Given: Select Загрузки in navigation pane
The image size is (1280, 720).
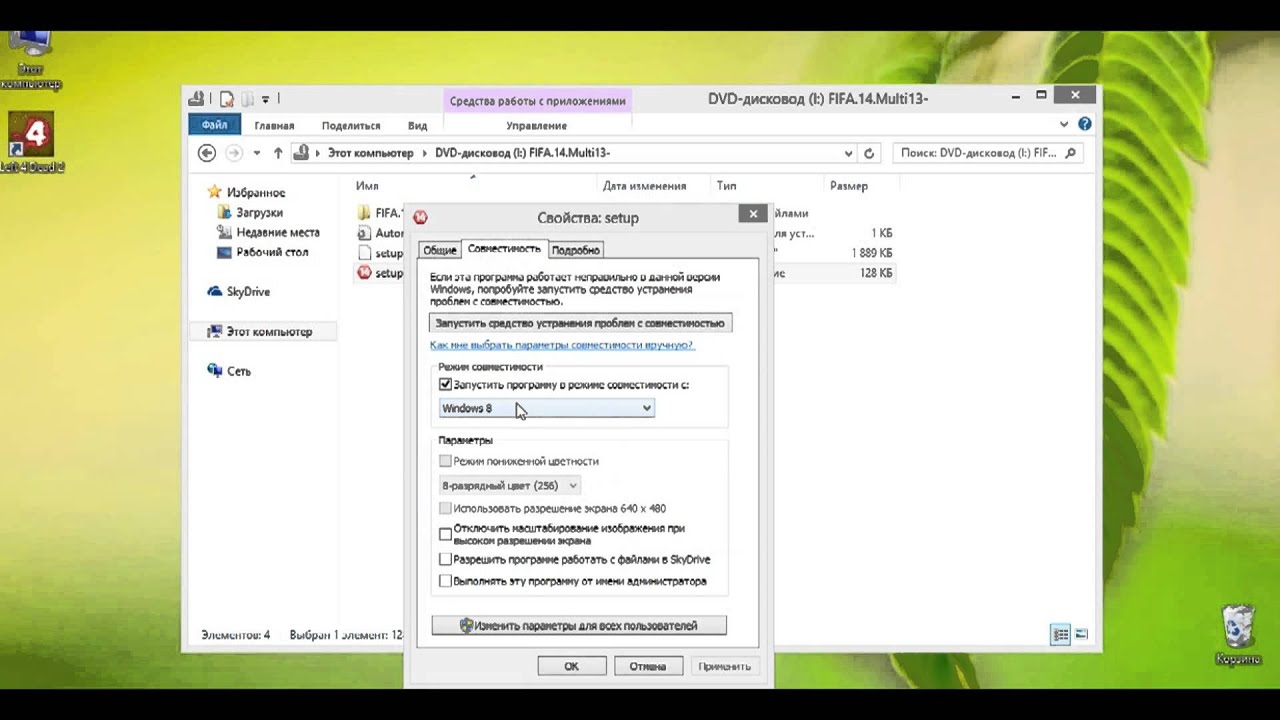Looking at the screenshot, I should 250,212.
